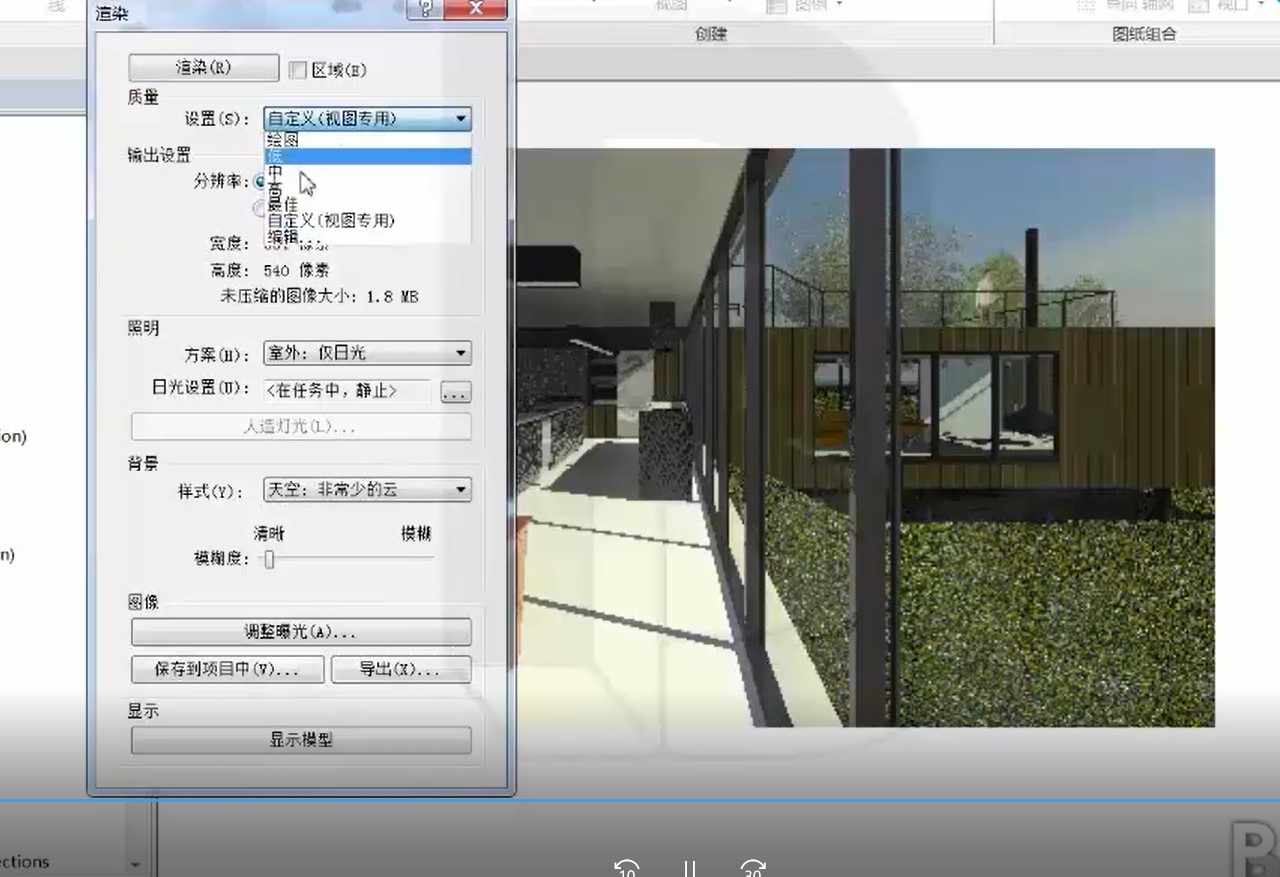Click the ... browse icon beside 日光设置
Image resolution: width=1280 pixels, height=877 pixels.
pyautogui.click(x=455, y=392)
